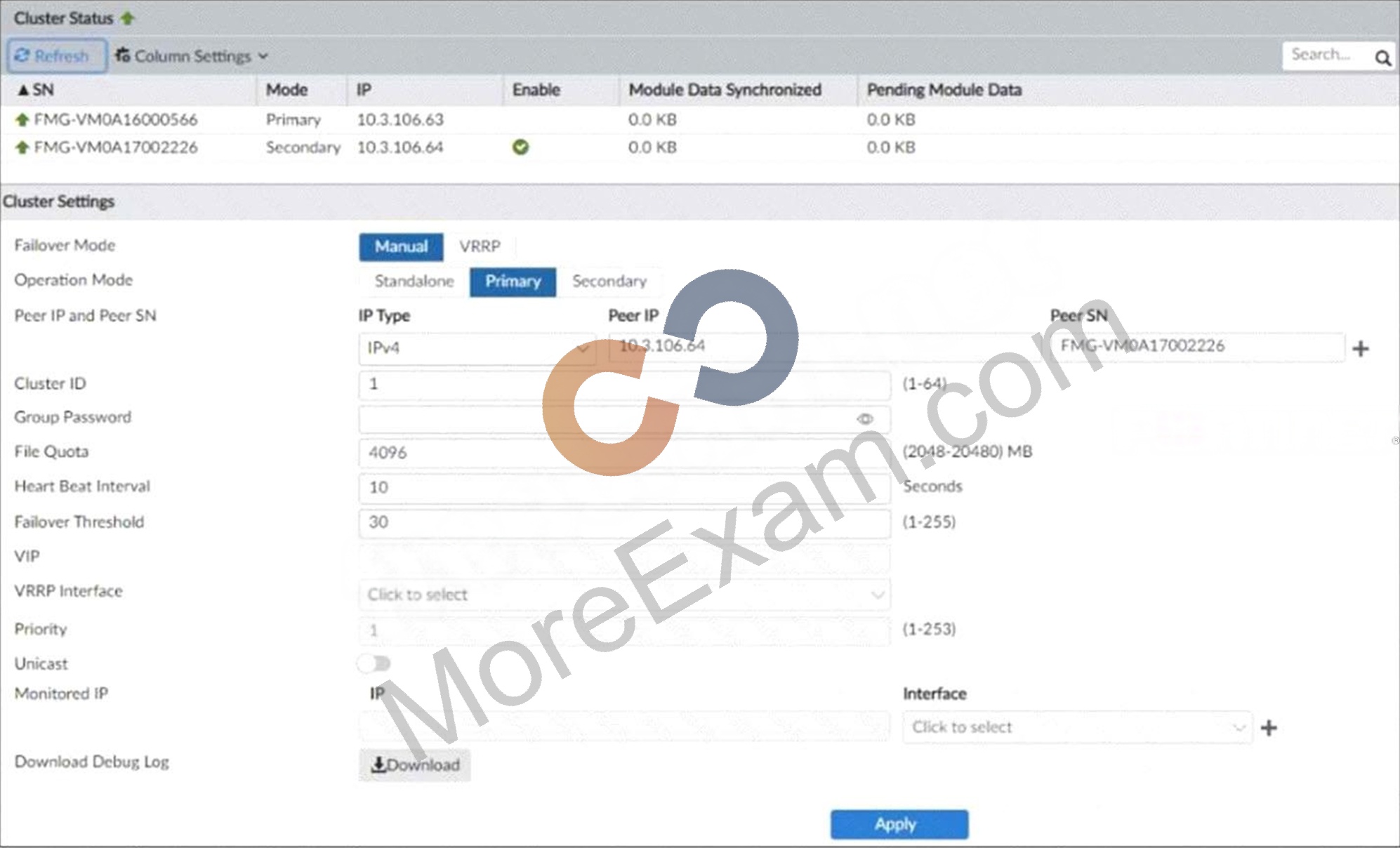
Task: Click the plus icon beside Peer SN
Action: [1361, 348]
